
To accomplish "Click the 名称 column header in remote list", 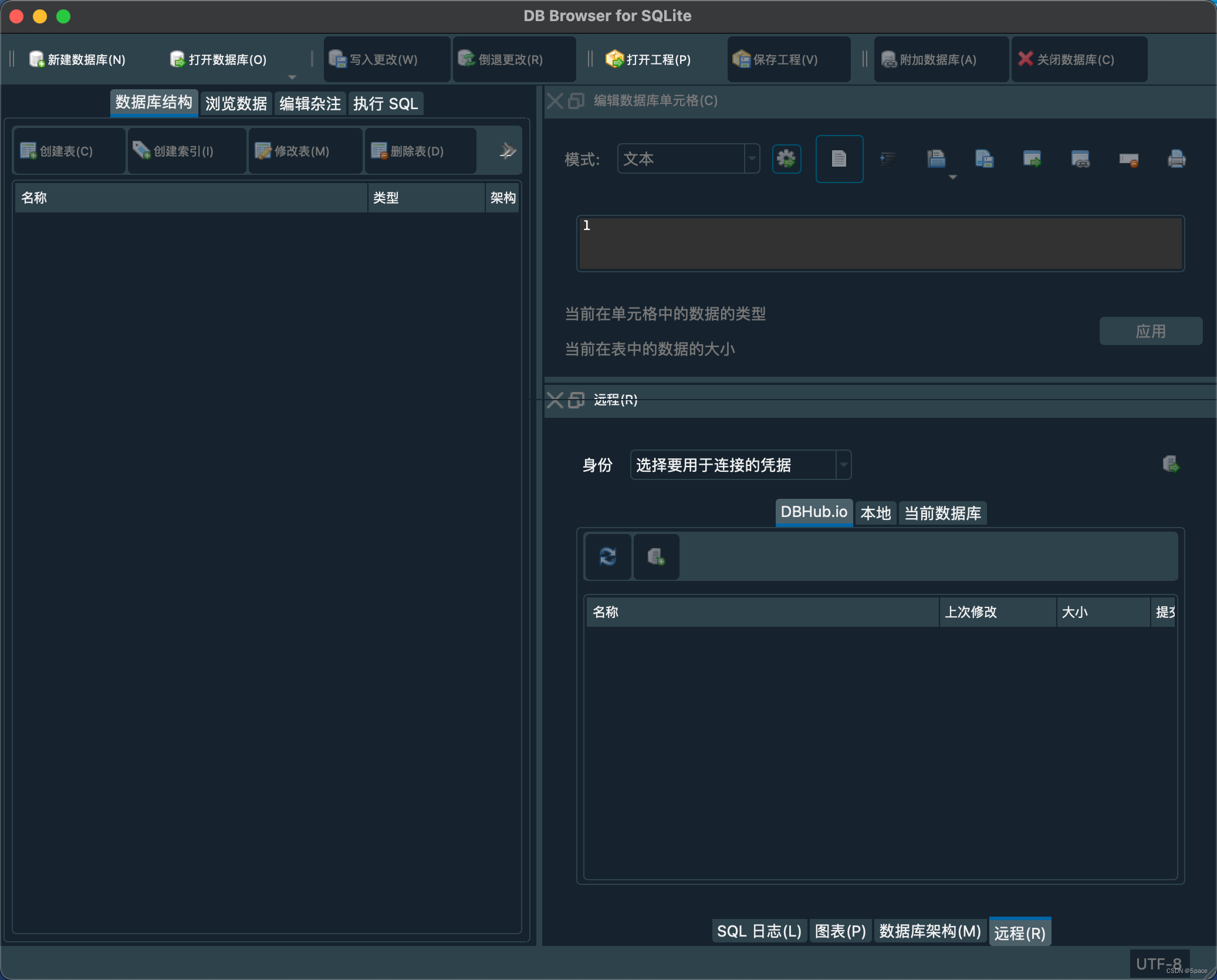I will [763, 612].
